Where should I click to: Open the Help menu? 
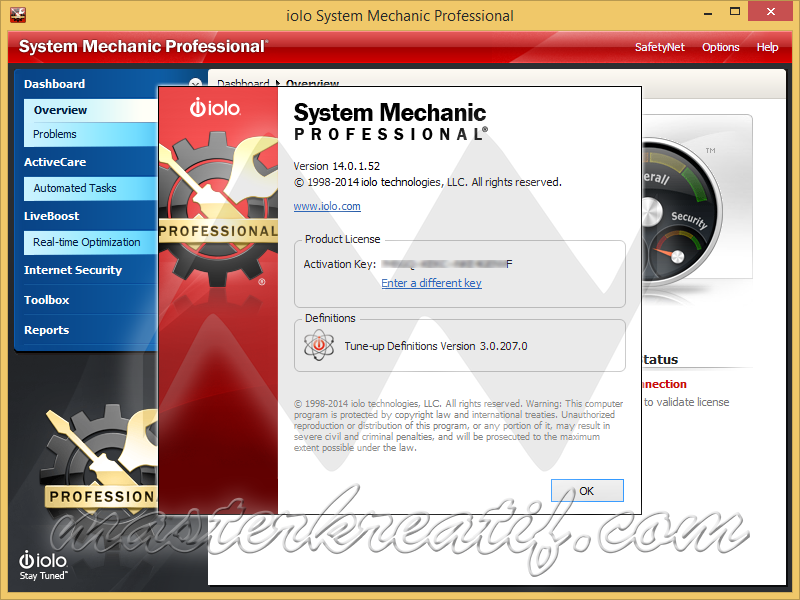coord(767,47)
